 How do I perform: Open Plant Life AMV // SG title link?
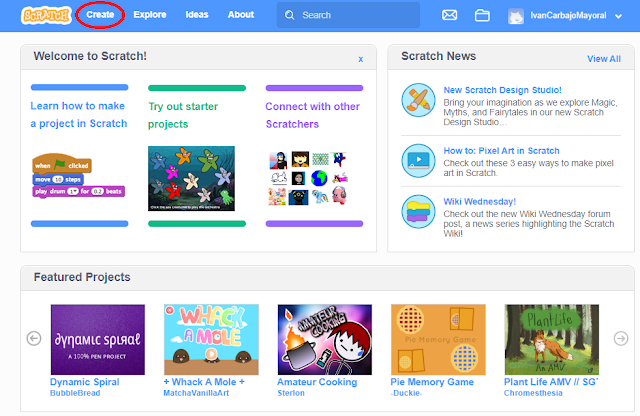[551, 382]
